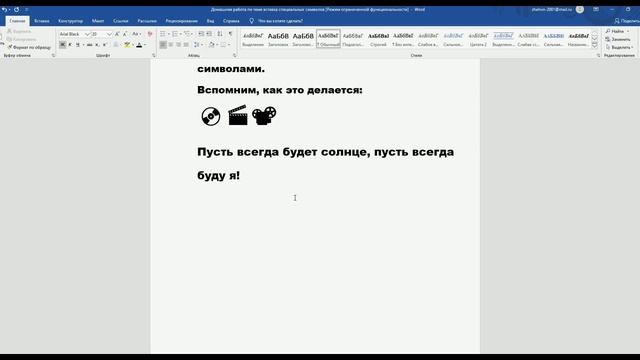
Task: Toggle superscript formatting
Action: 105,44
